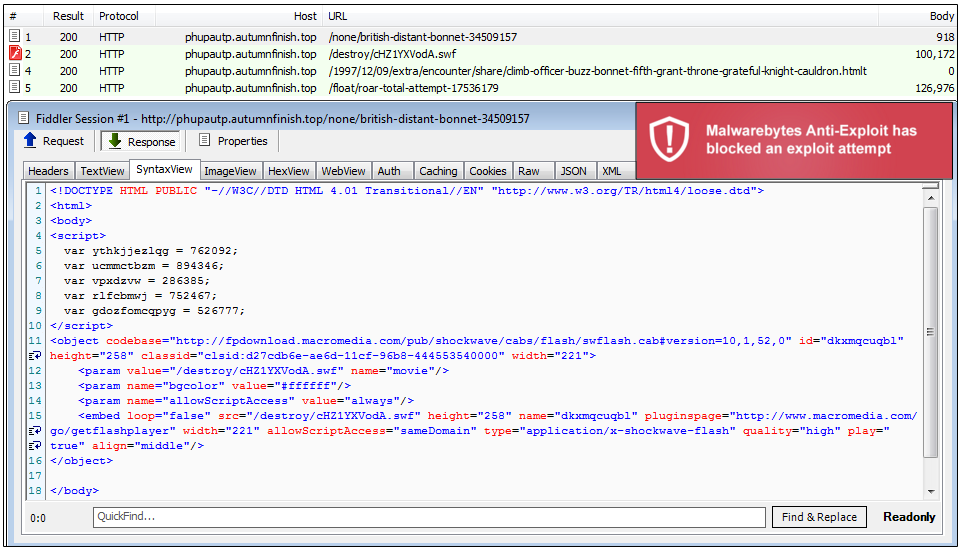Open the Headers tab
The width and height of the screenshot is (962, 552).
pyautogui.click(x=48, y=171)
